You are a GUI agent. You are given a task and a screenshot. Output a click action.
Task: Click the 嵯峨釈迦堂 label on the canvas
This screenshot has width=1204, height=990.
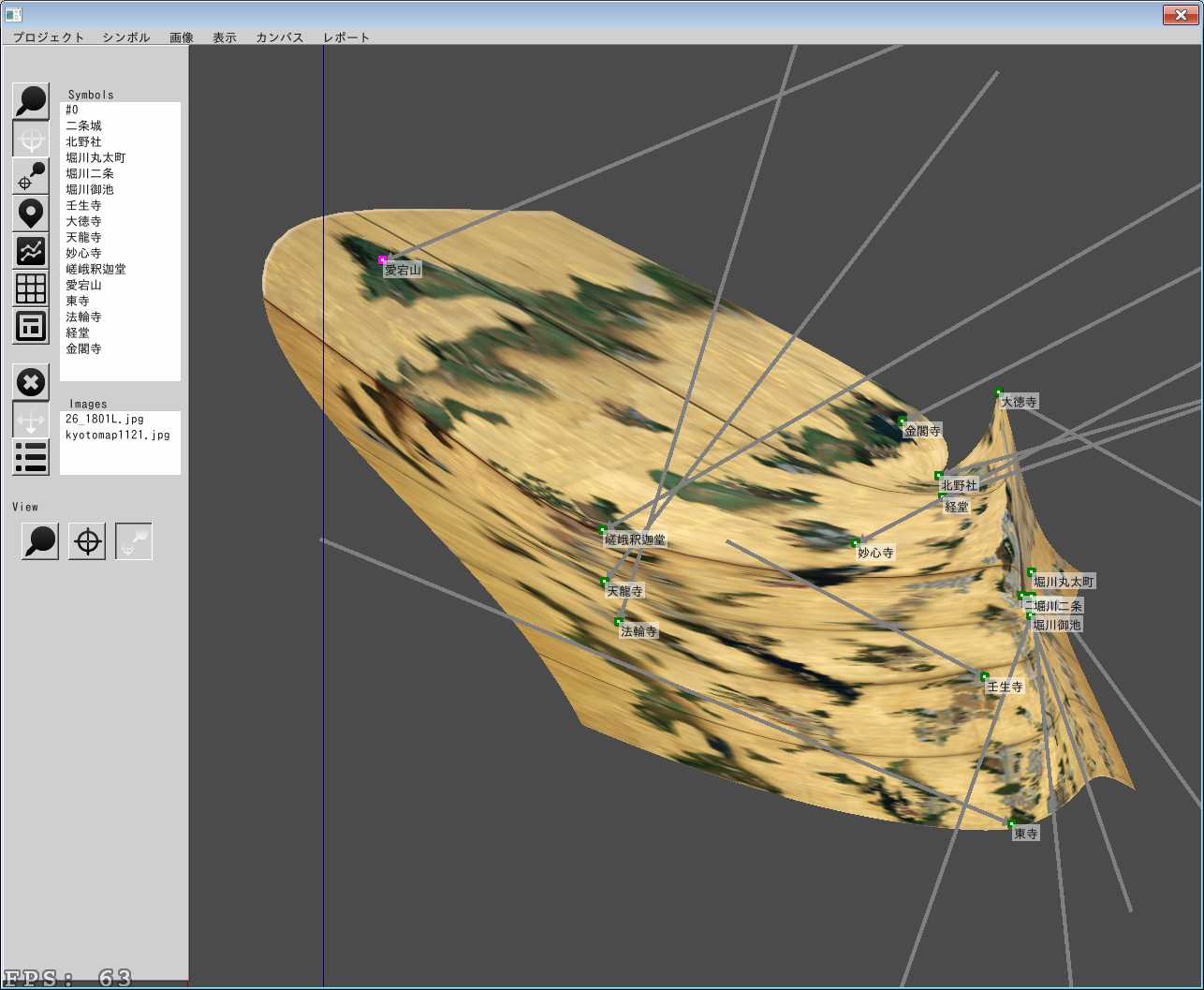click(636, 540)
